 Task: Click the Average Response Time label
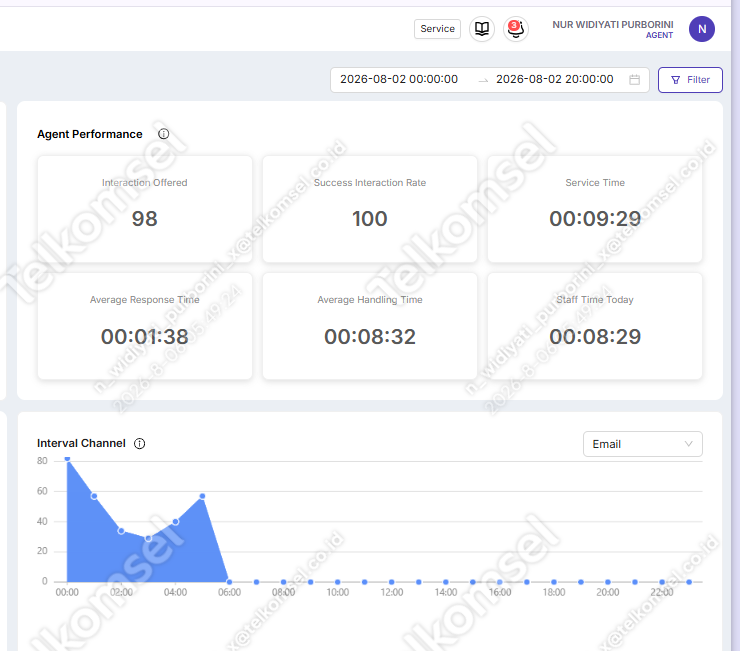(144, 300)
